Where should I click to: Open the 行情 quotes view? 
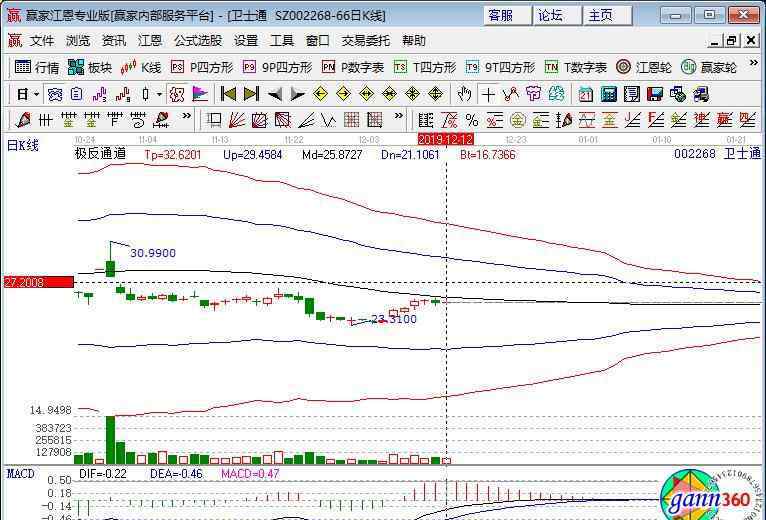click(37, 67)
